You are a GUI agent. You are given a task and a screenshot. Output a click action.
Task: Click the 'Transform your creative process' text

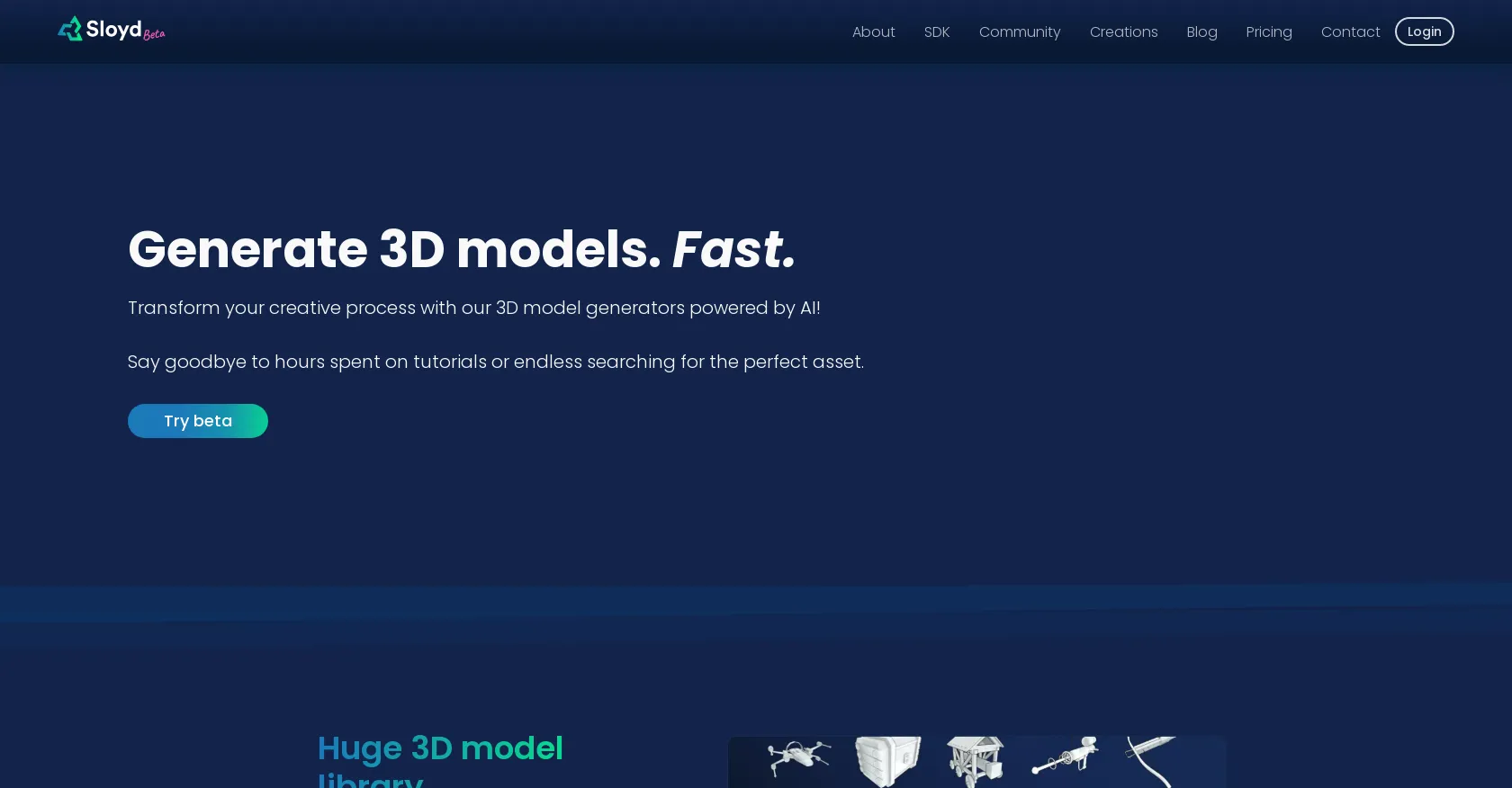click(473, 308)
